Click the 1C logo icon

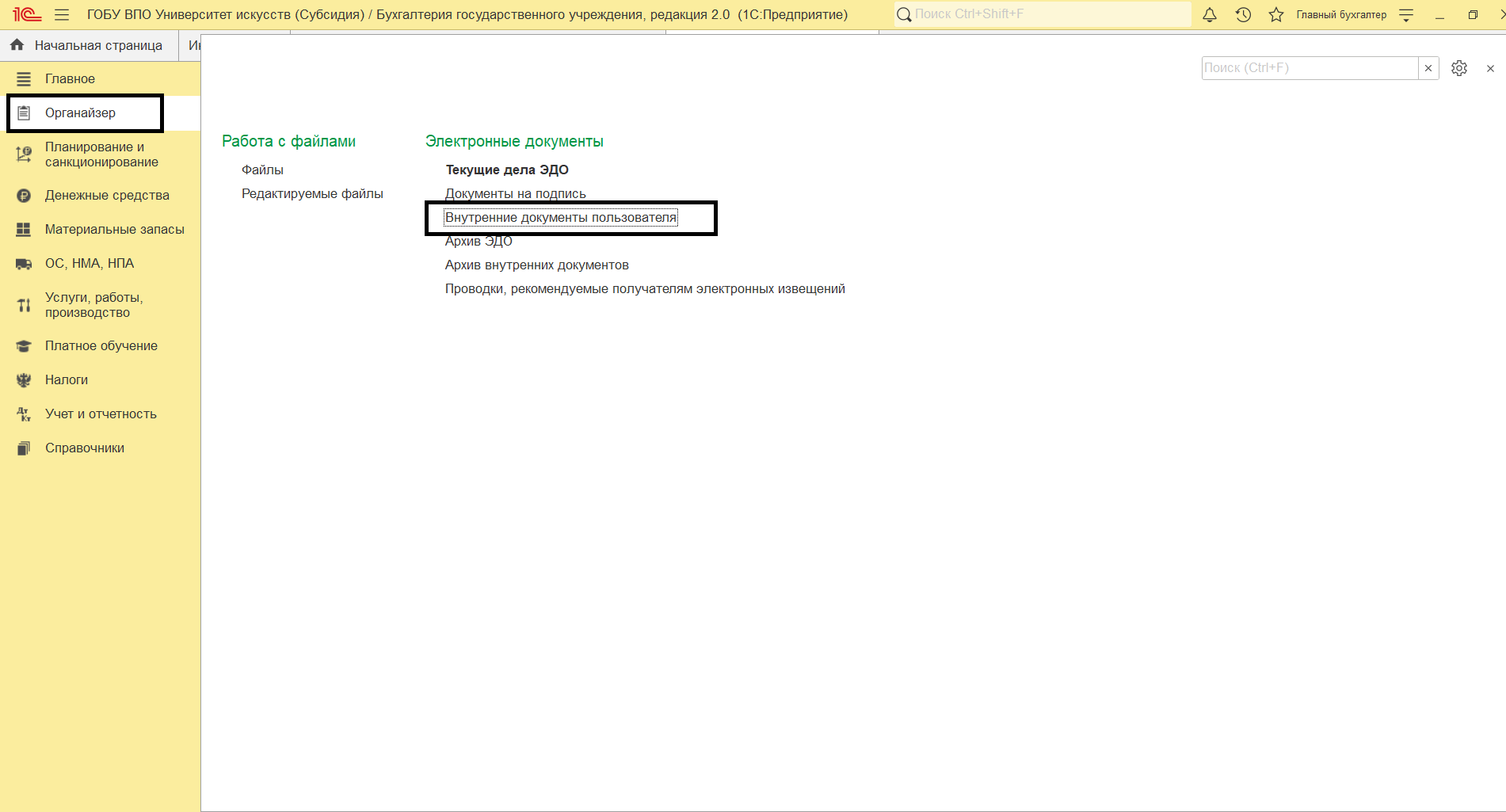point(26,15)
